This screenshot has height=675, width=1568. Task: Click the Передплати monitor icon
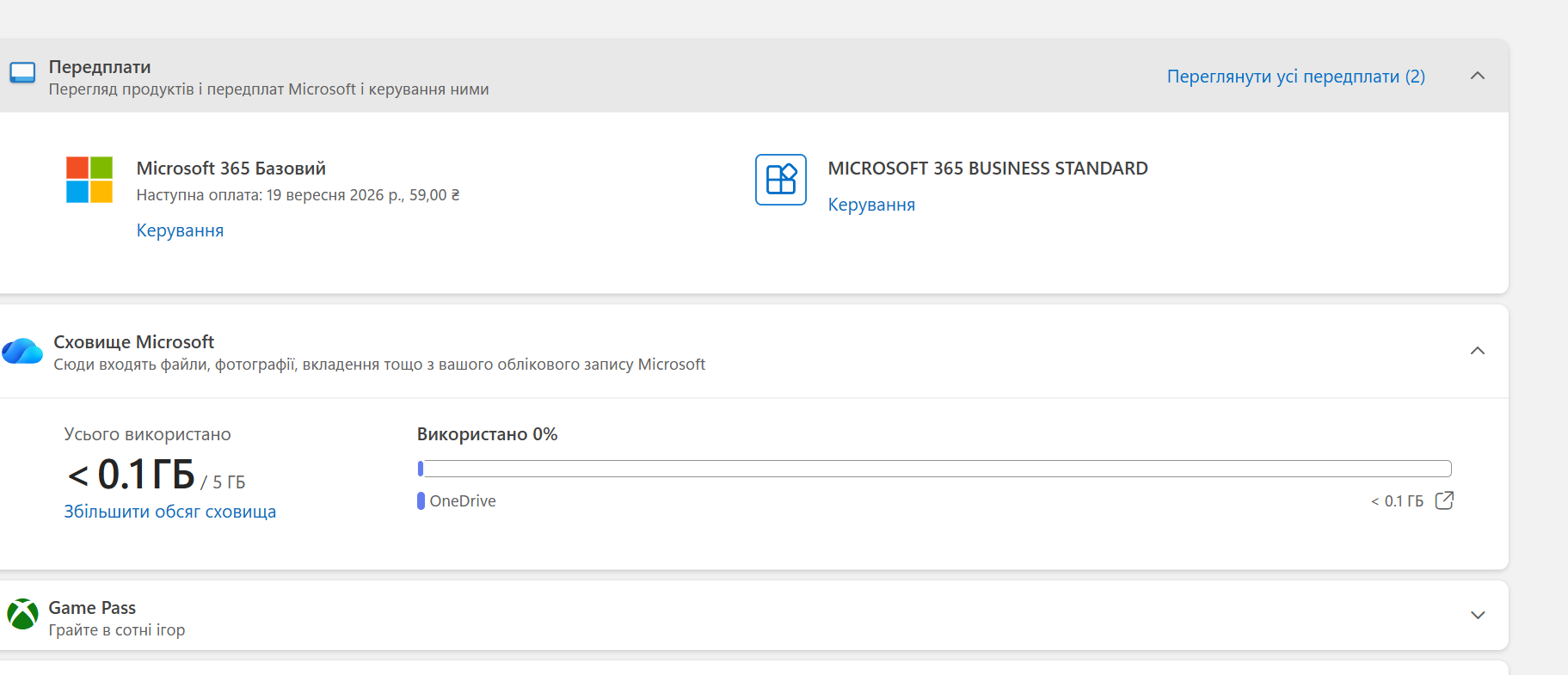tap(22, 73)
